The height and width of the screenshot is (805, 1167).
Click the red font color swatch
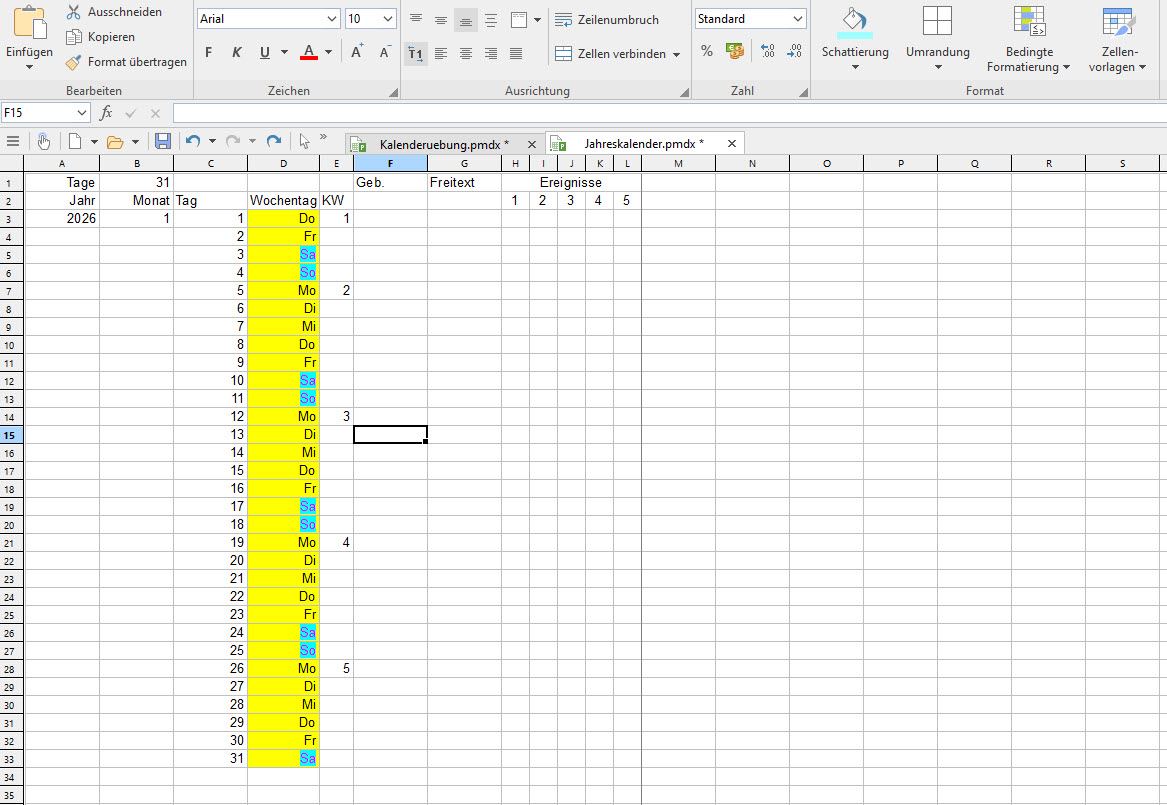[x=308, y=52]
